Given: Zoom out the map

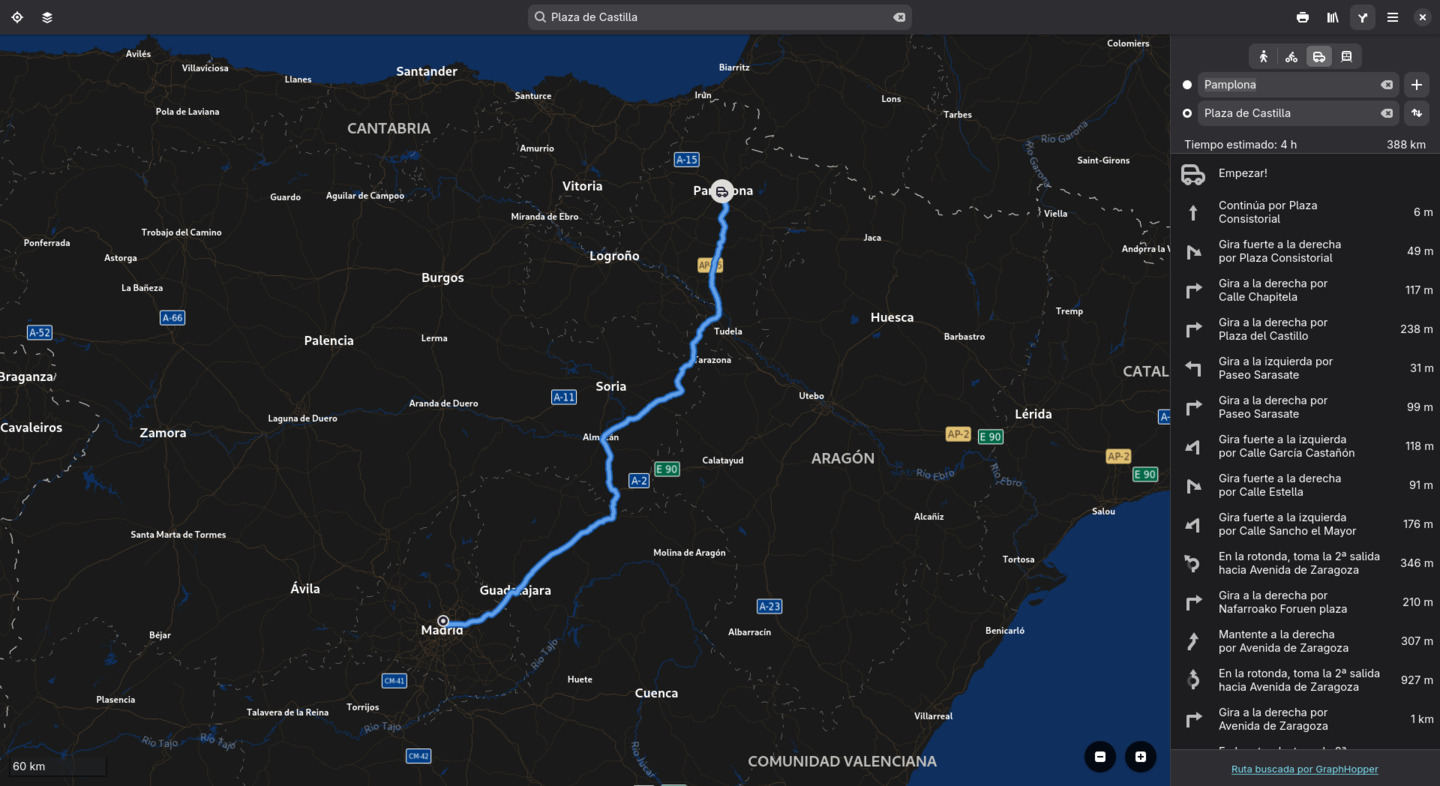Looking at the screenshot, I should (x=1100, y=757).
